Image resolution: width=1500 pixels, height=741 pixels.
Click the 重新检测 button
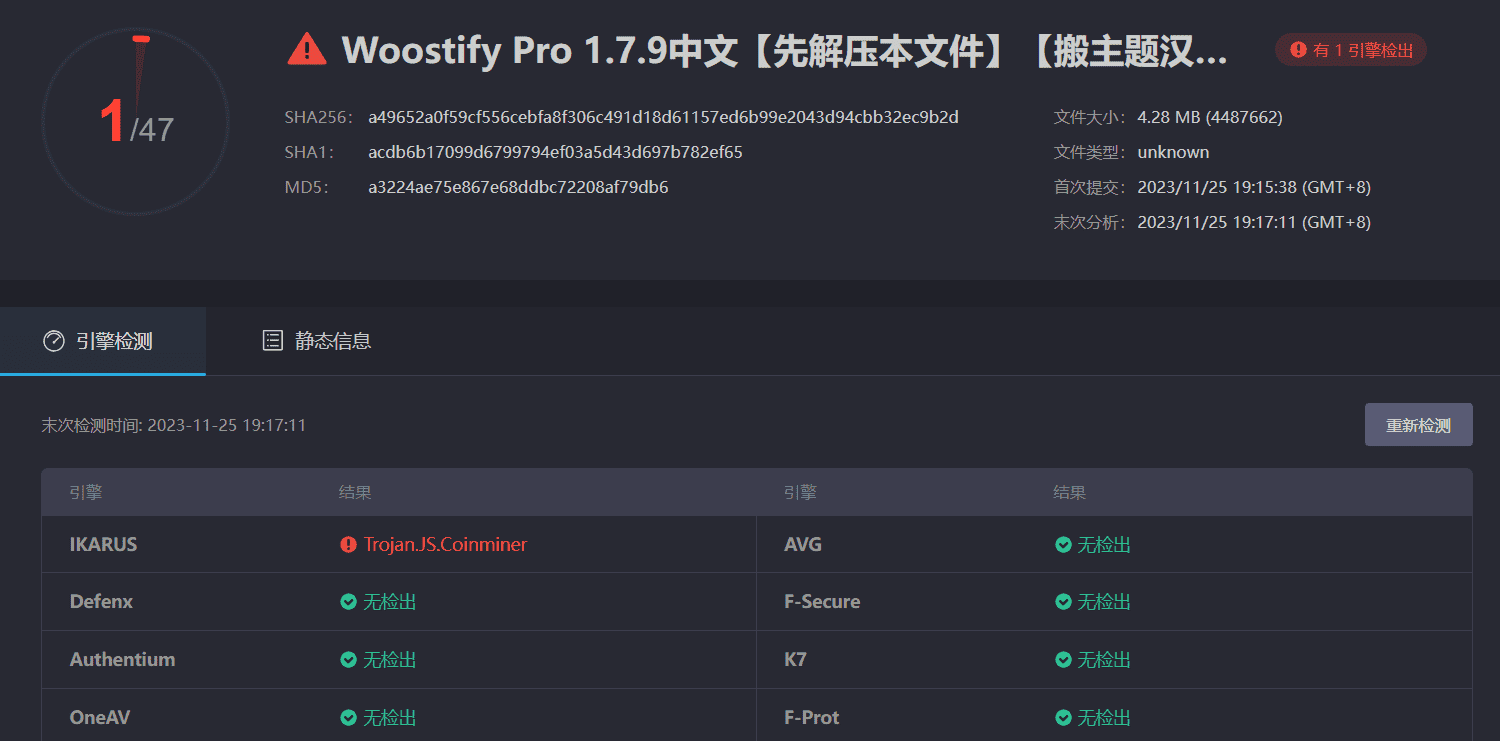(1418, 425)
